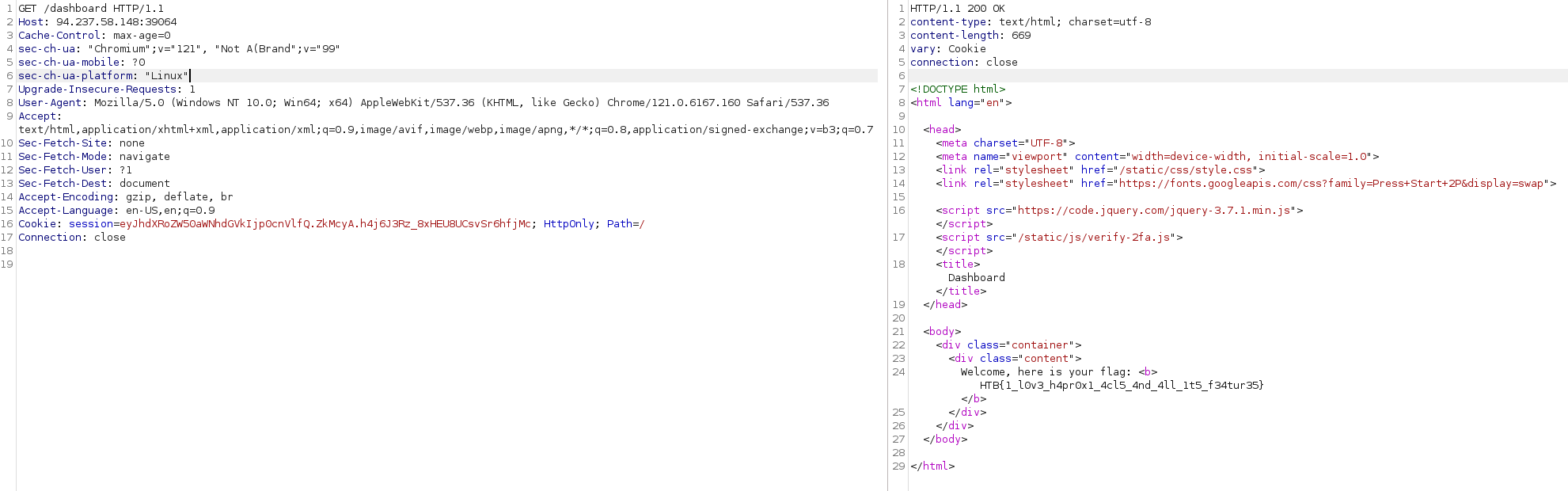This screenshot has height=491, width=1568.
Task: Click the Sec-Fetch-User: ?1 header
Action: click(75, 170)
